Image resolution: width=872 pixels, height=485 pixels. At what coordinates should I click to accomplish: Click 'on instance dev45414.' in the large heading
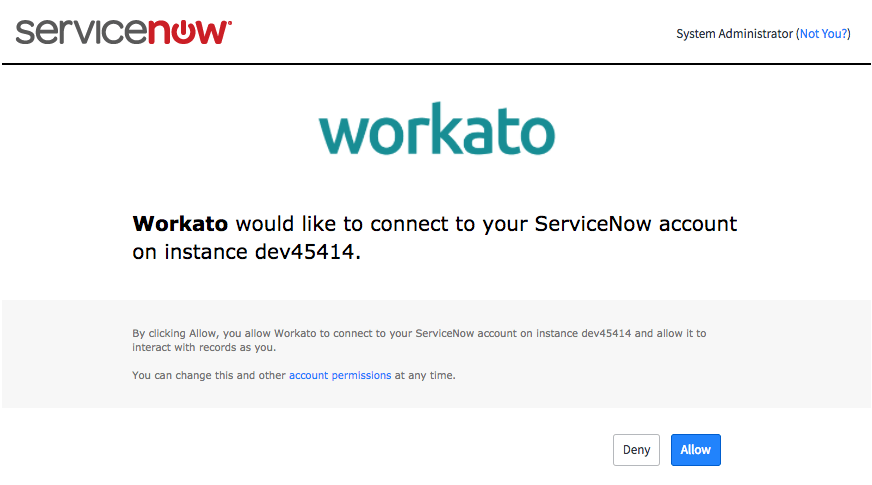(x=246, y=252)
